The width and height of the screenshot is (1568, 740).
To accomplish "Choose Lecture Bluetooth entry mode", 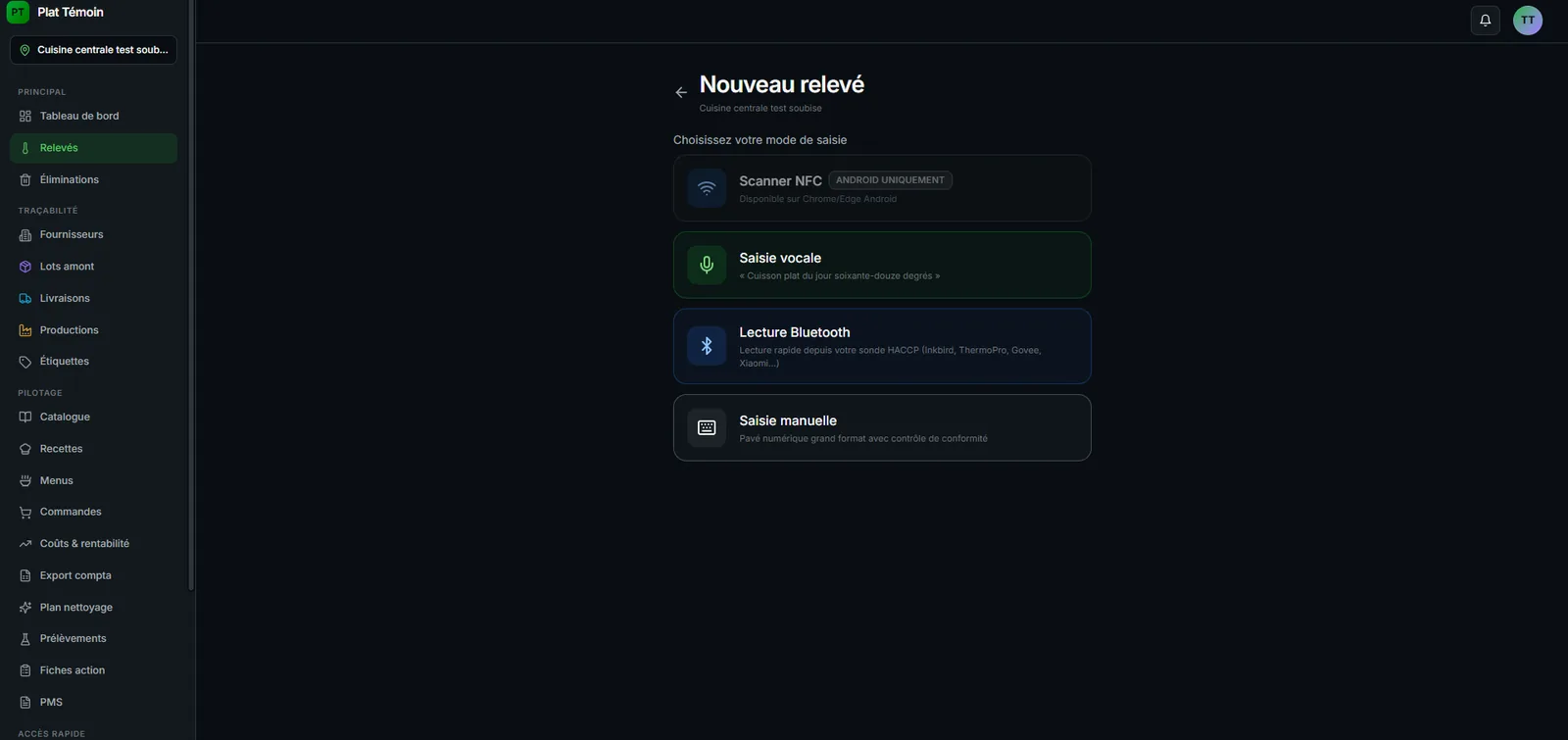I will click(882, 346).
